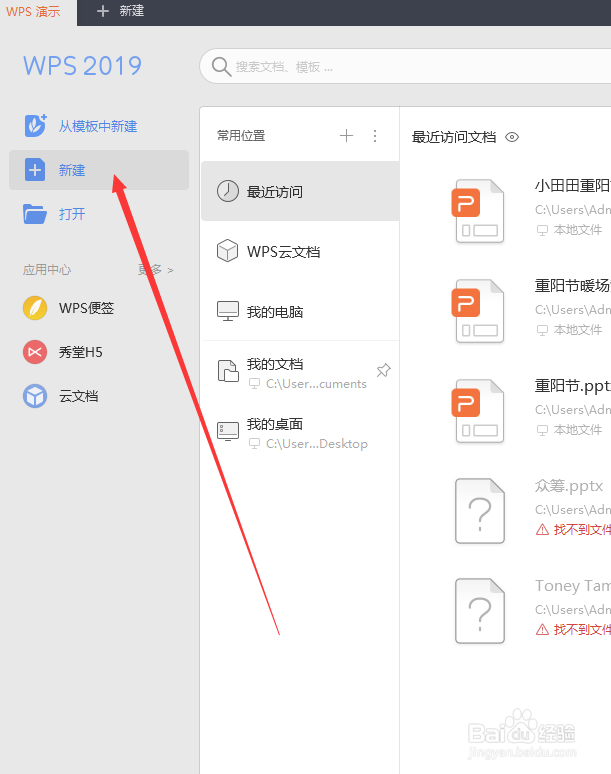Click the WPS云文档 cube outline icon

pyautogui.click(x=228, y=251)
